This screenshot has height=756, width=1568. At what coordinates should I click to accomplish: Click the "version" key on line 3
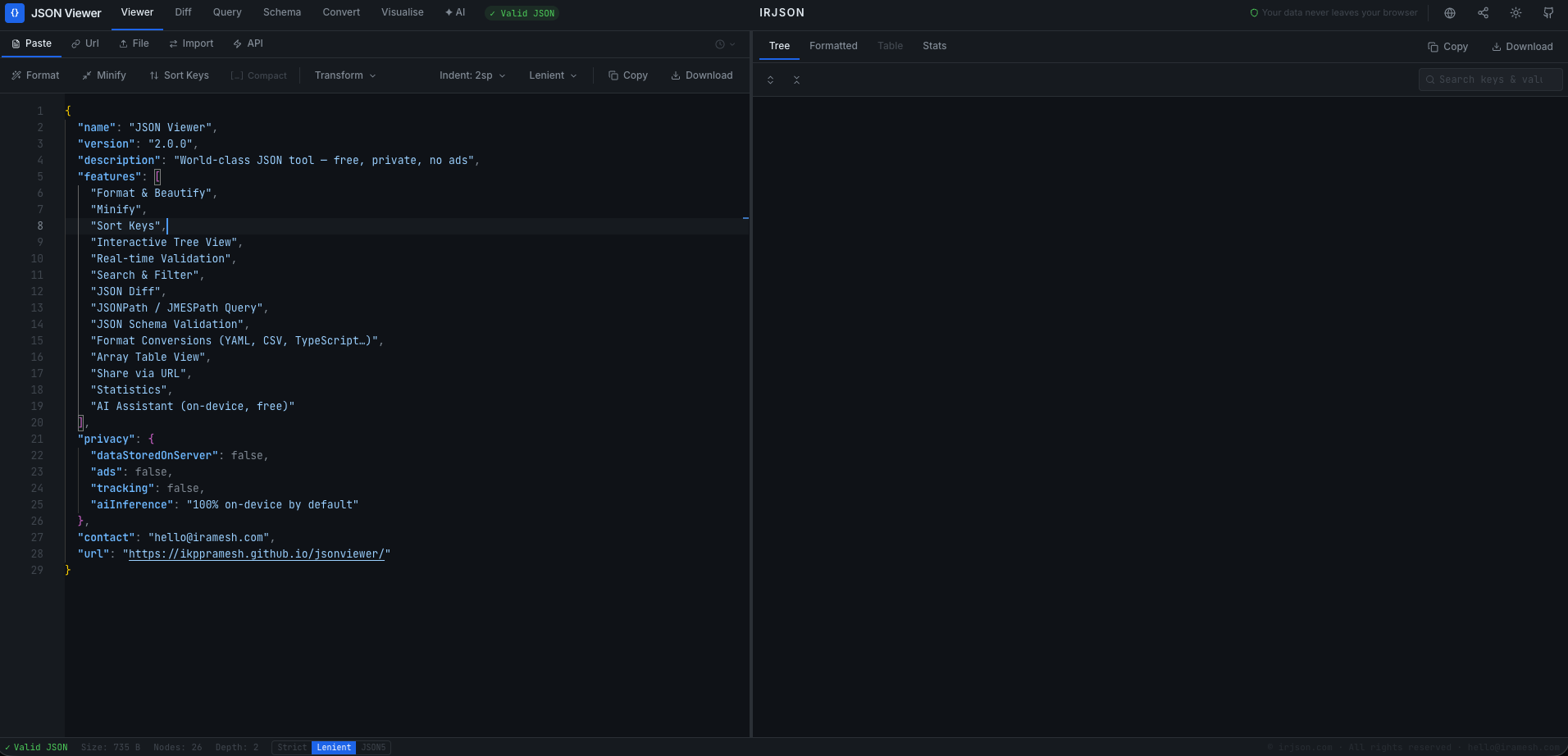pyautogui.click(x=107, y=143)
